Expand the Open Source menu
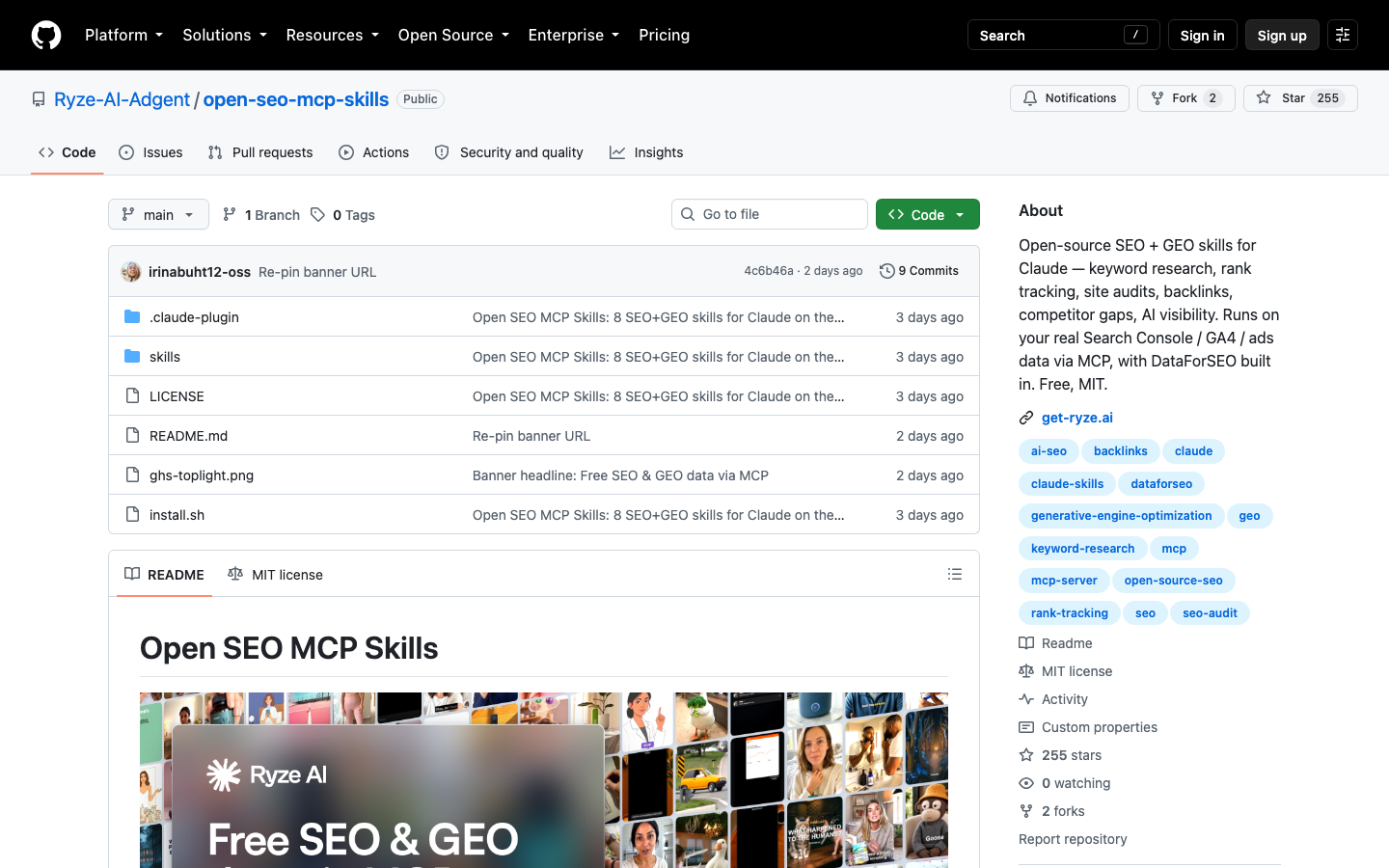 [453, 35]
